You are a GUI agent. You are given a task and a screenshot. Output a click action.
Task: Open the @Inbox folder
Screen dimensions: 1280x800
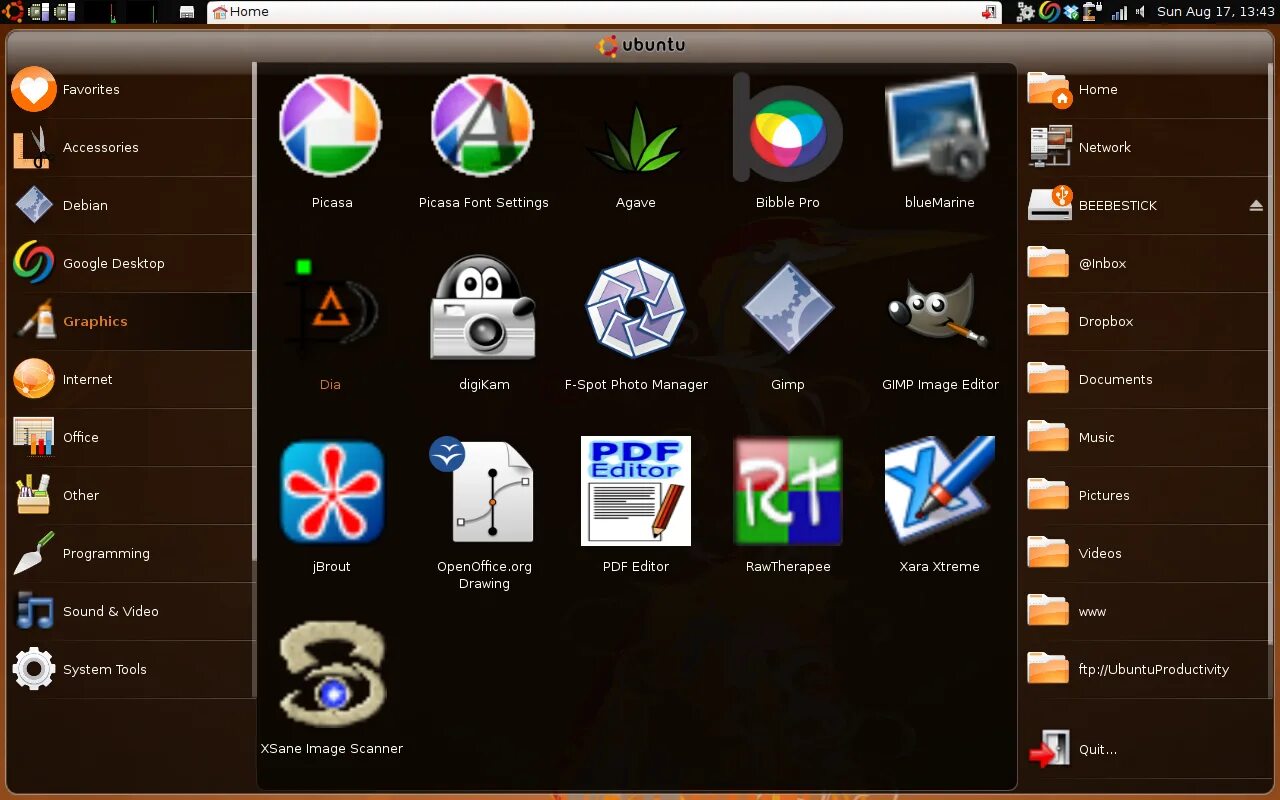coord(1146,264)
